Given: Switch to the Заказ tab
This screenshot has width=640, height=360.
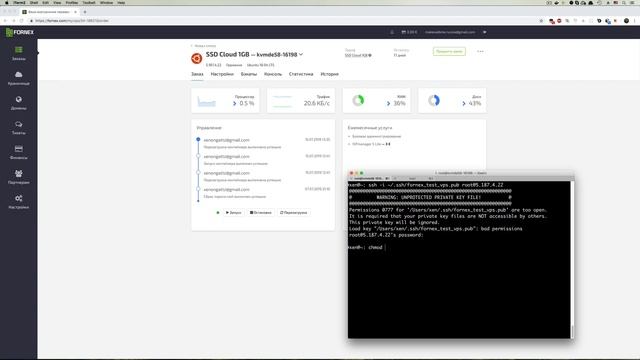Looking at the screenshot, I should click(197, 74).
